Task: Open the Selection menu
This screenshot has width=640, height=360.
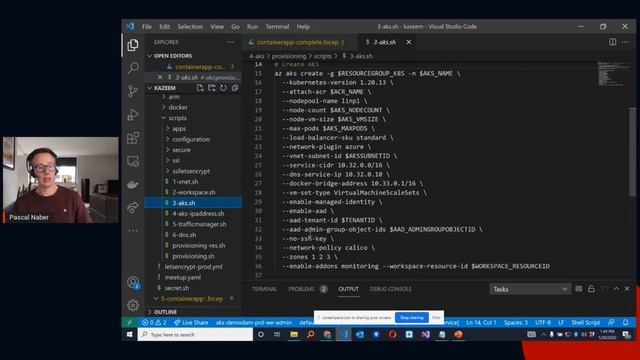Action: [190, 27]
